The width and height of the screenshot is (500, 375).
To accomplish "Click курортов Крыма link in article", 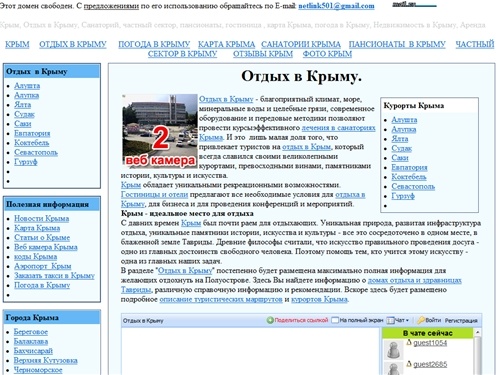I will point(319,299).
